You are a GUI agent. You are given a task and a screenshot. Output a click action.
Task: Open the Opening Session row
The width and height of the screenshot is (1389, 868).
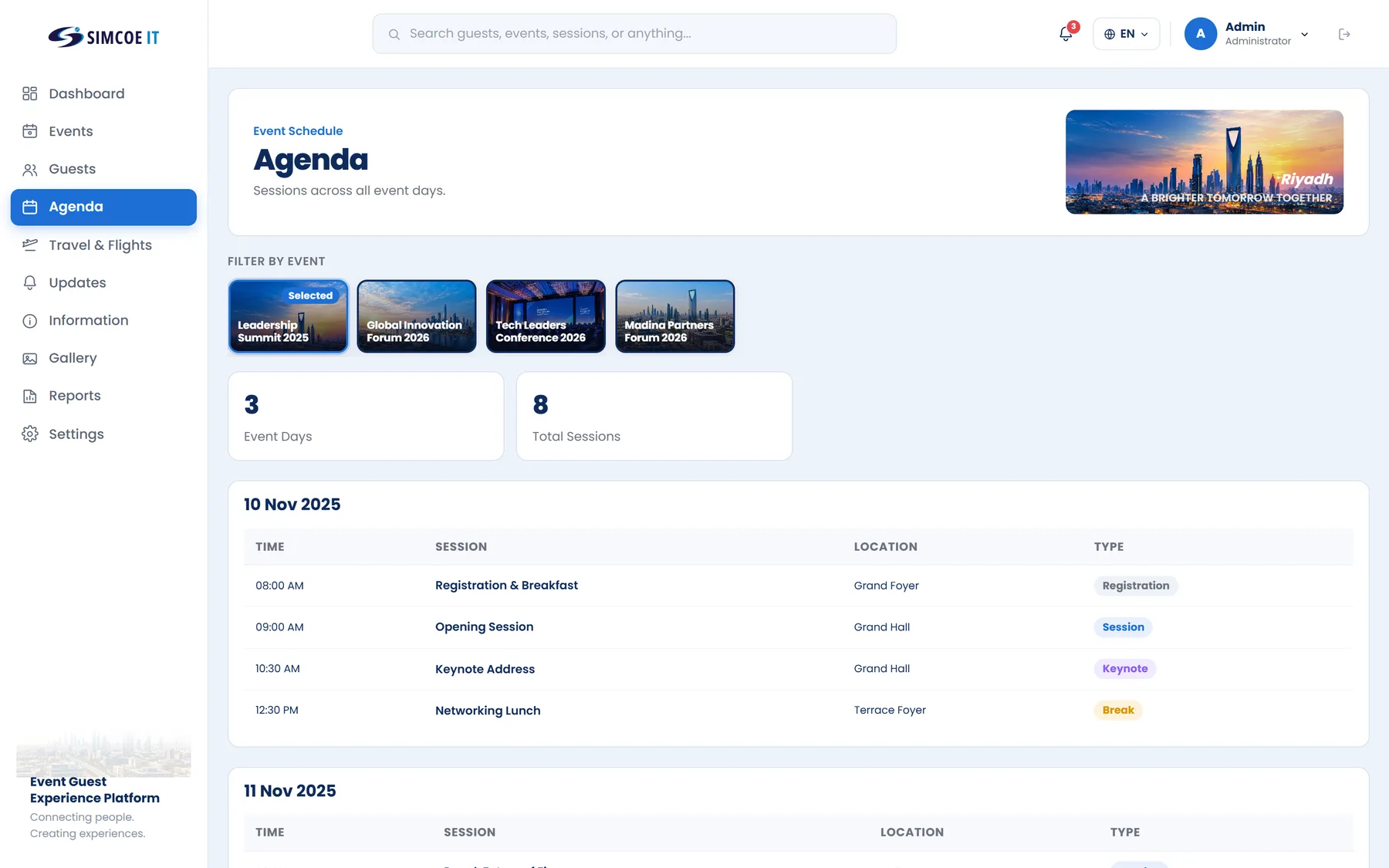click(798, 627)
